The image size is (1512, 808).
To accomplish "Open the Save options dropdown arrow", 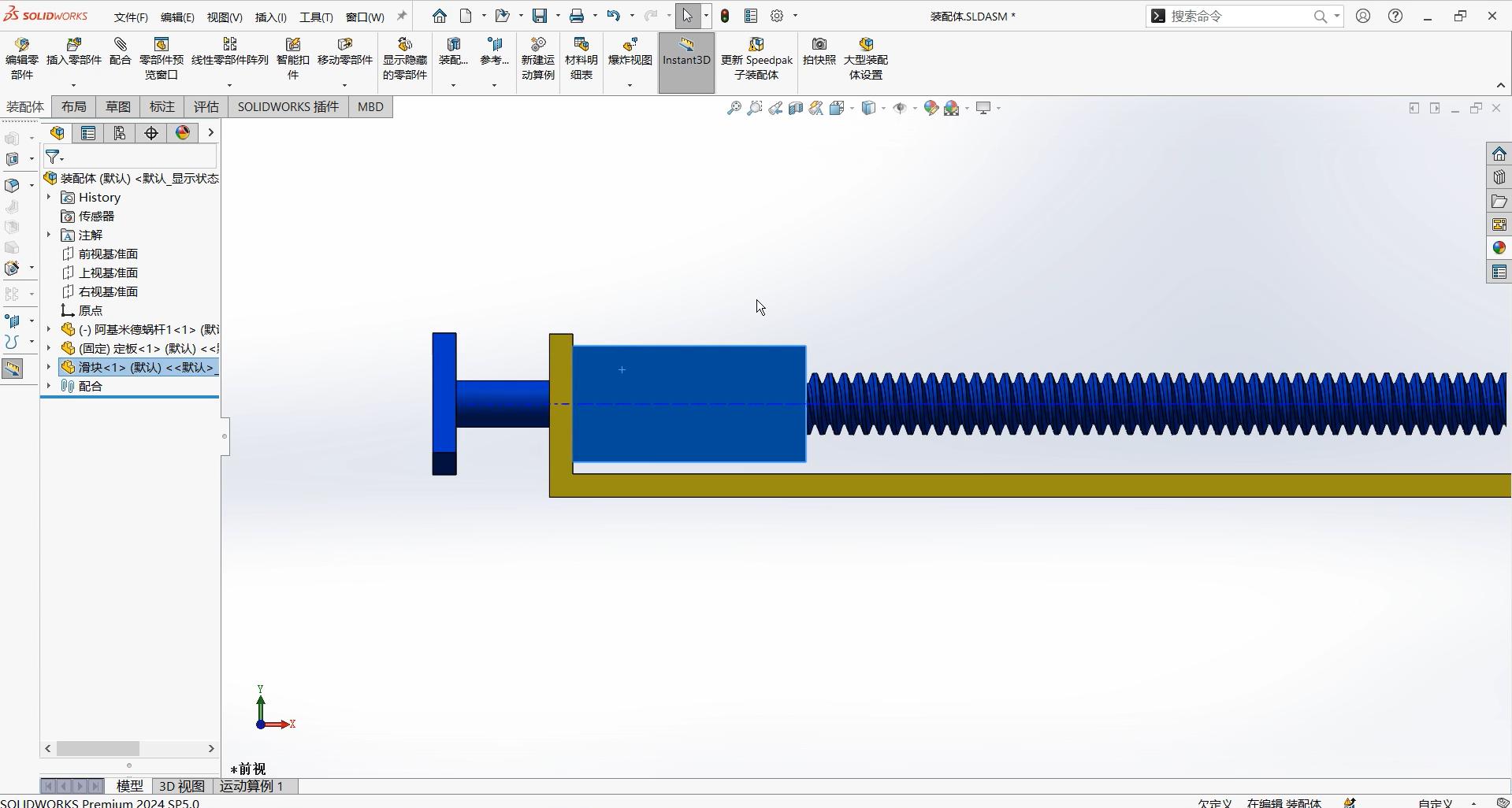I will pyautogui.click(x=558, y=16).
